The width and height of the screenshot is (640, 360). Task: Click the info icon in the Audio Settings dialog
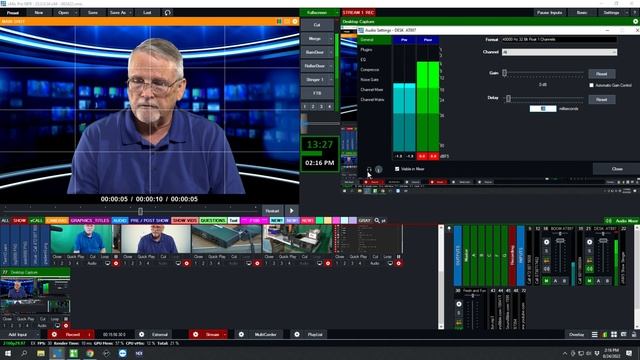pos(378,169)
